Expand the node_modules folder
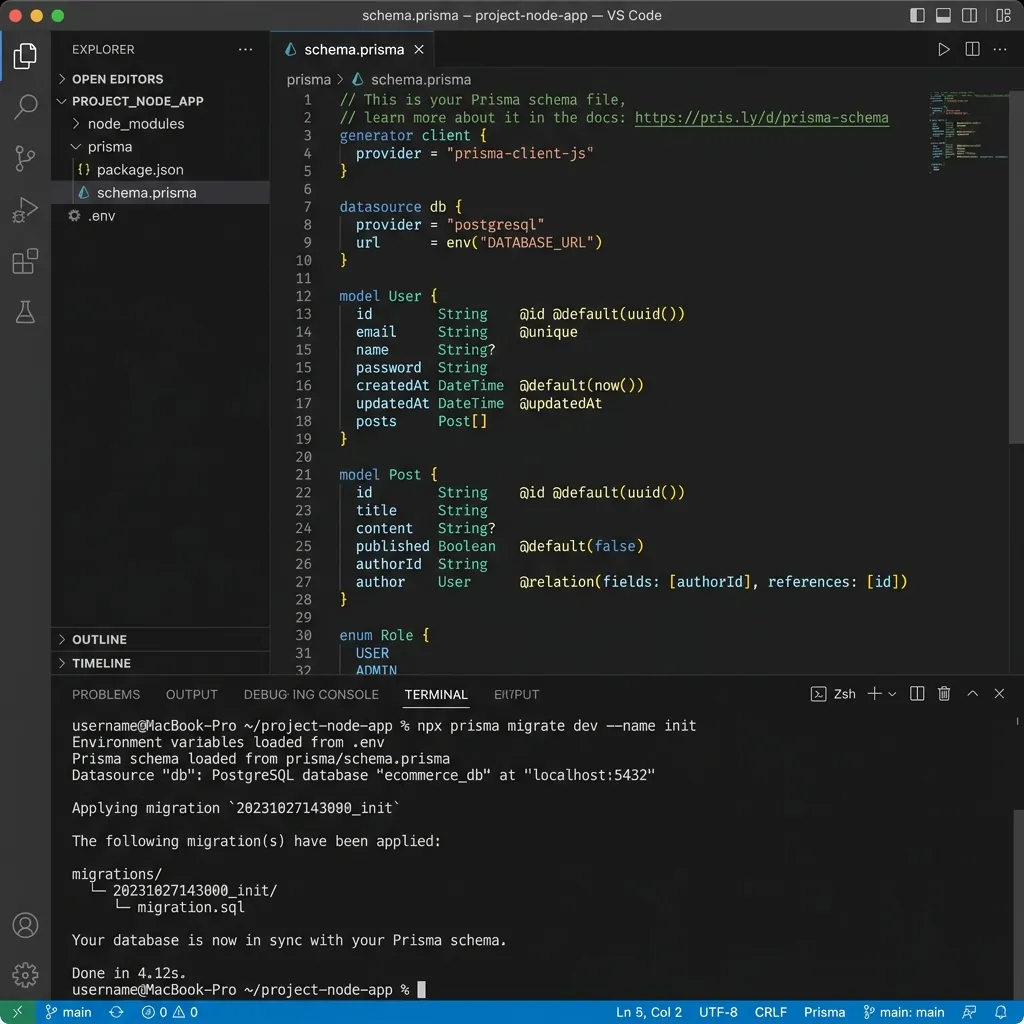Image resolution: width=1024 pixels, height=1024 pixels. coord(161,124)
